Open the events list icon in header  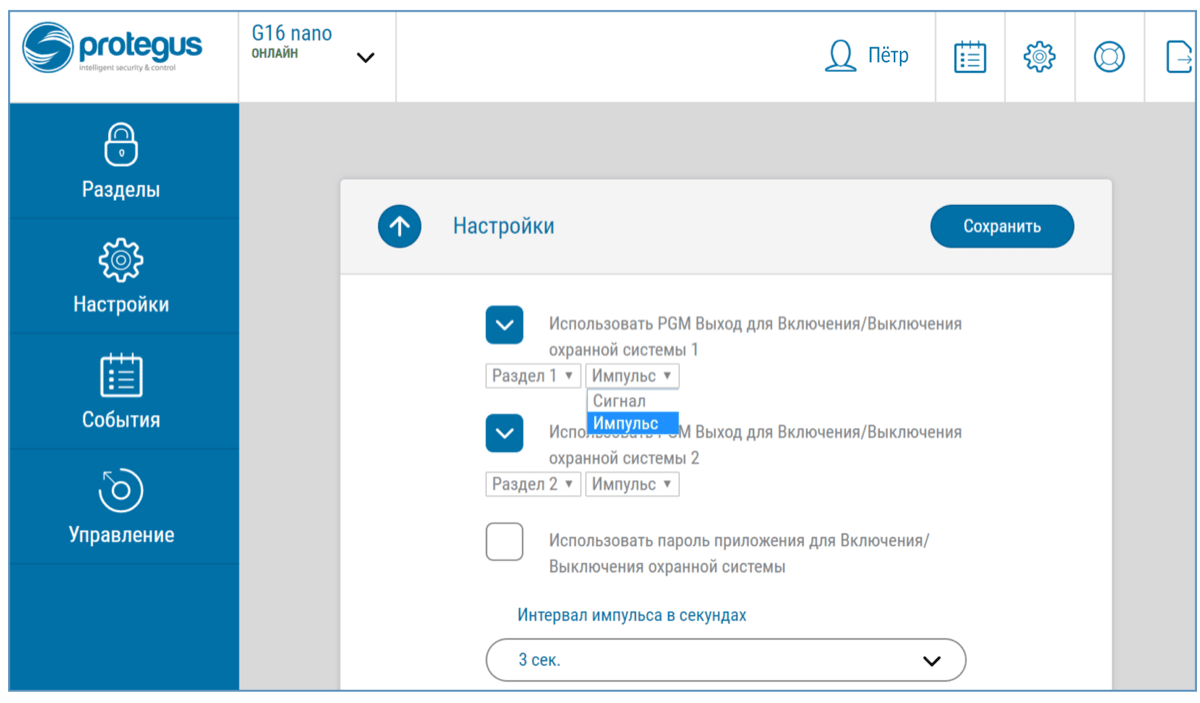click(969, 56)
